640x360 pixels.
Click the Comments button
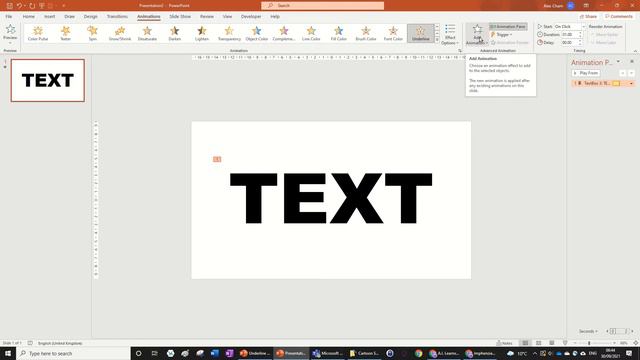[x=619, y=16]
